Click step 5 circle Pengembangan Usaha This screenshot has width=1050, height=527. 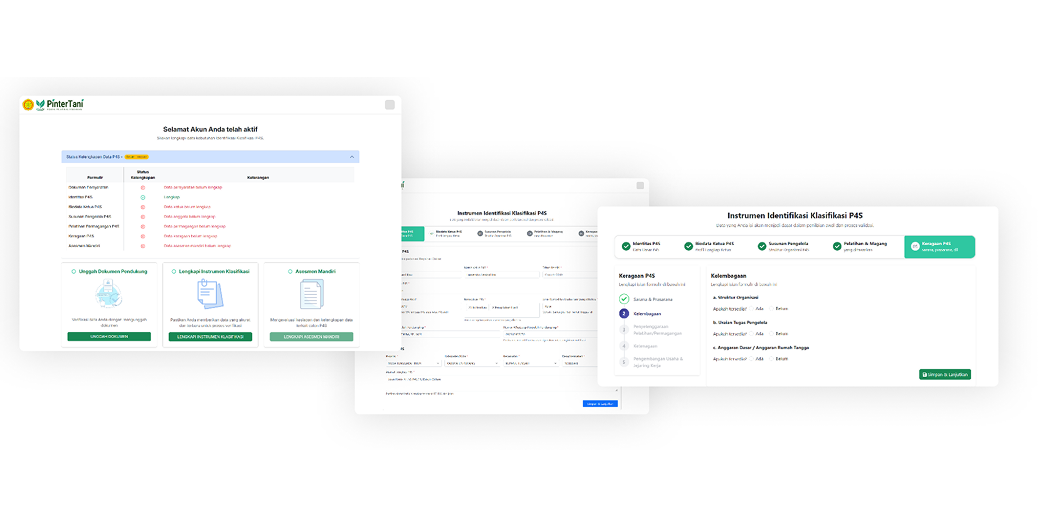click(x=624, y=362)
